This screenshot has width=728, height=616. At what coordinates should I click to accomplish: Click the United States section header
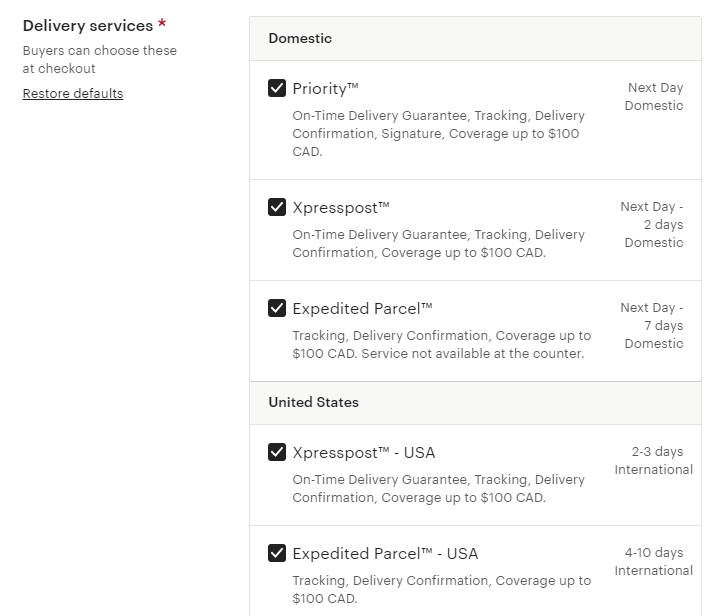click(475, 402)
